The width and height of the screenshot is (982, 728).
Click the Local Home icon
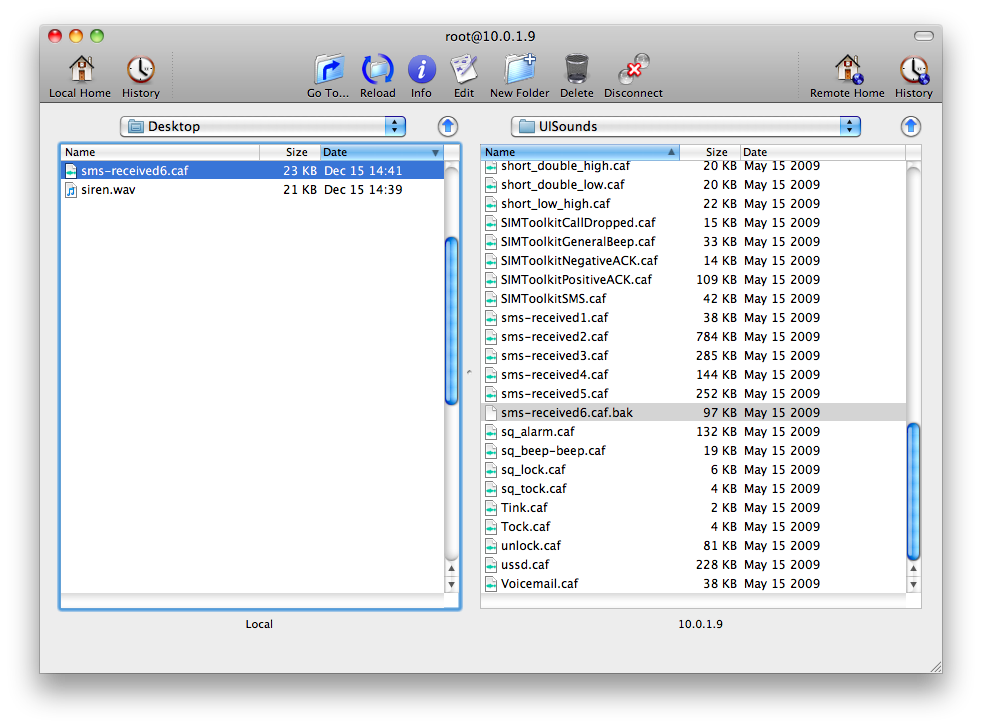click(80, 71)
